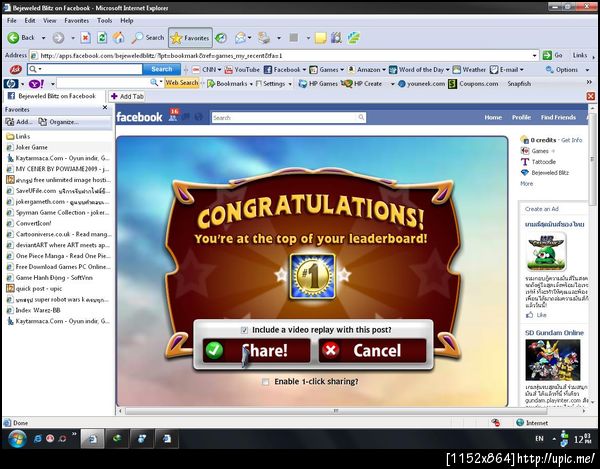
Task: Click the Yahoo logo in toolbar
Action: 36,83
